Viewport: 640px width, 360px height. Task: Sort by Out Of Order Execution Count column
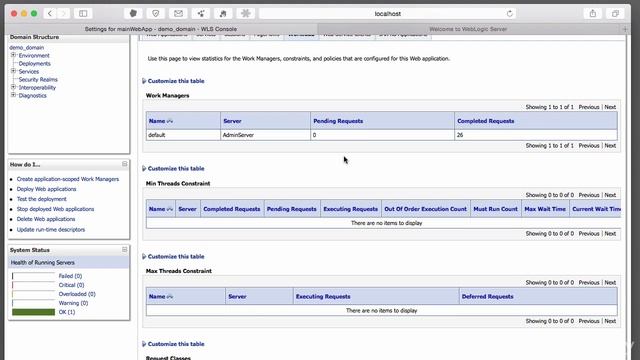[x=425, y=209]
